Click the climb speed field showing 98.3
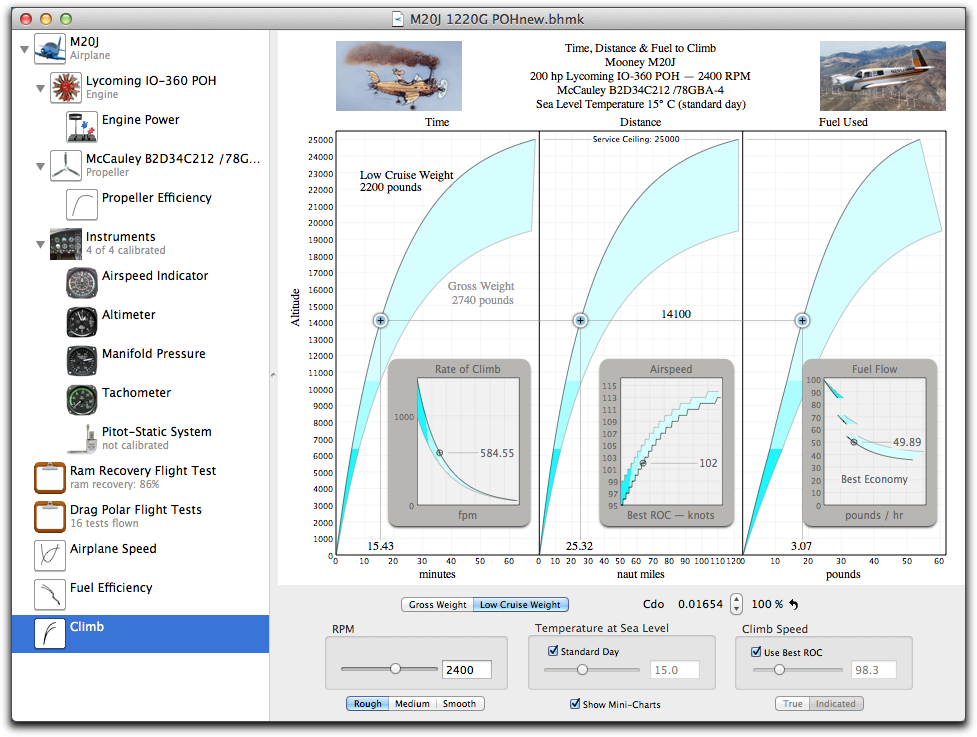The image size is (977, 737). pos(874,670)
